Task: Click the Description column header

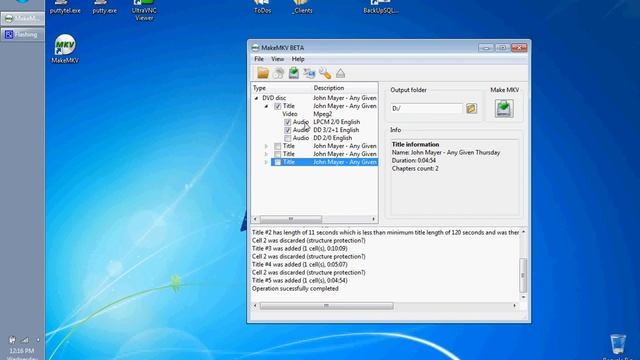Action: click(344, 88)
